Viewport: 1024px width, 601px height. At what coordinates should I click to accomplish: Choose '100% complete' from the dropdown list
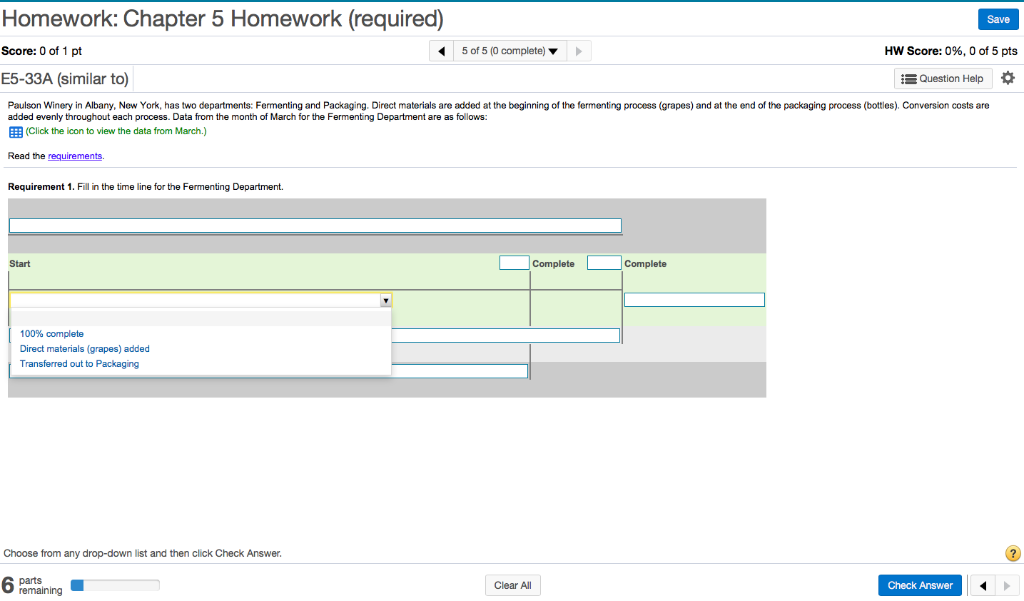point(52,334)
